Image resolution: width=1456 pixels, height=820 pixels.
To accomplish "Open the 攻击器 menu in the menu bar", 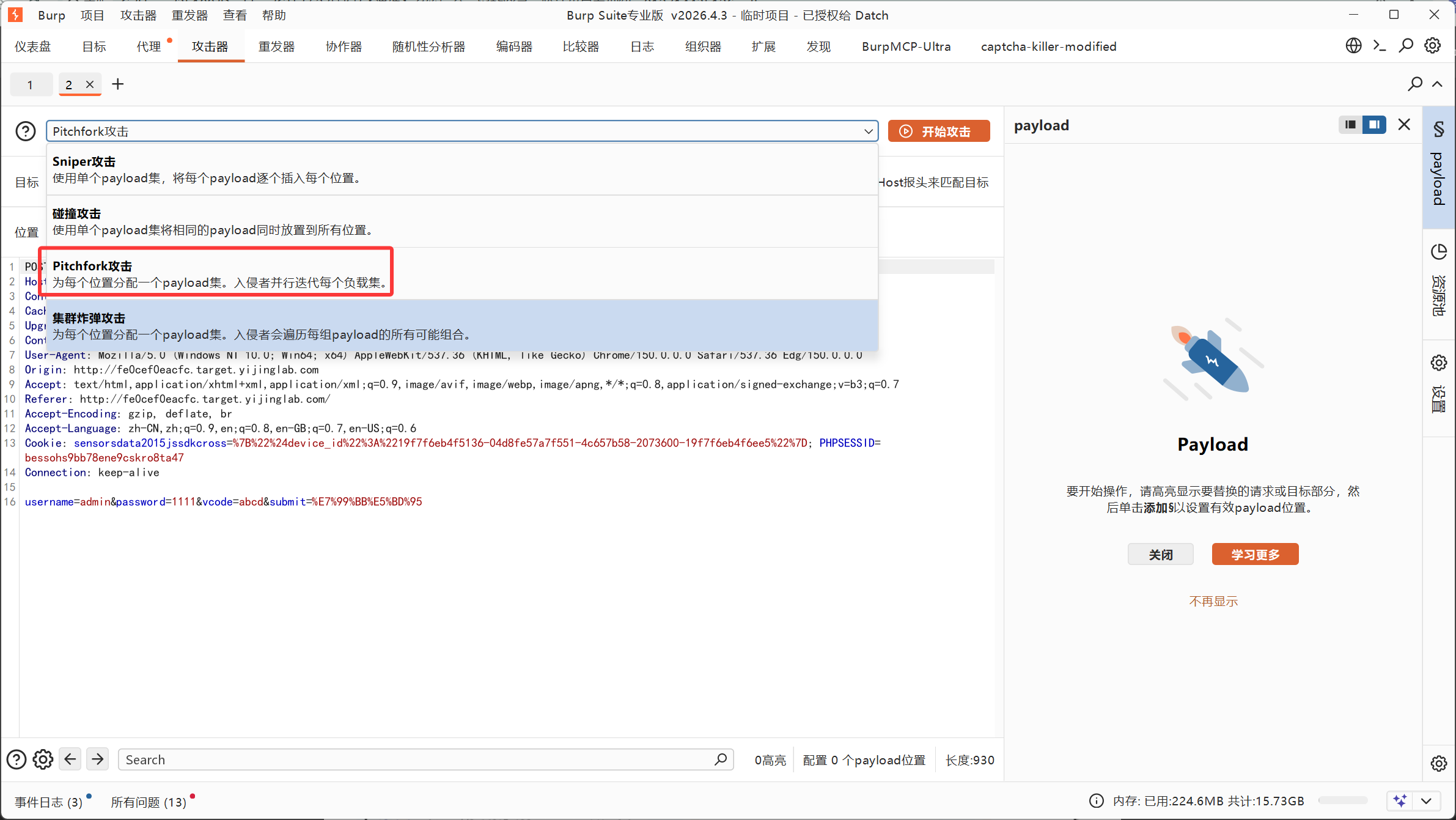I will 138,15.
